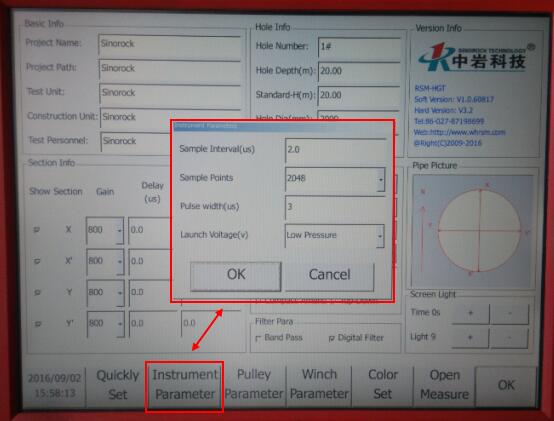Toggle the Y' section checkbox
Image resolution: width=554 pixels, height=421 pixels.
coord(37,324)
